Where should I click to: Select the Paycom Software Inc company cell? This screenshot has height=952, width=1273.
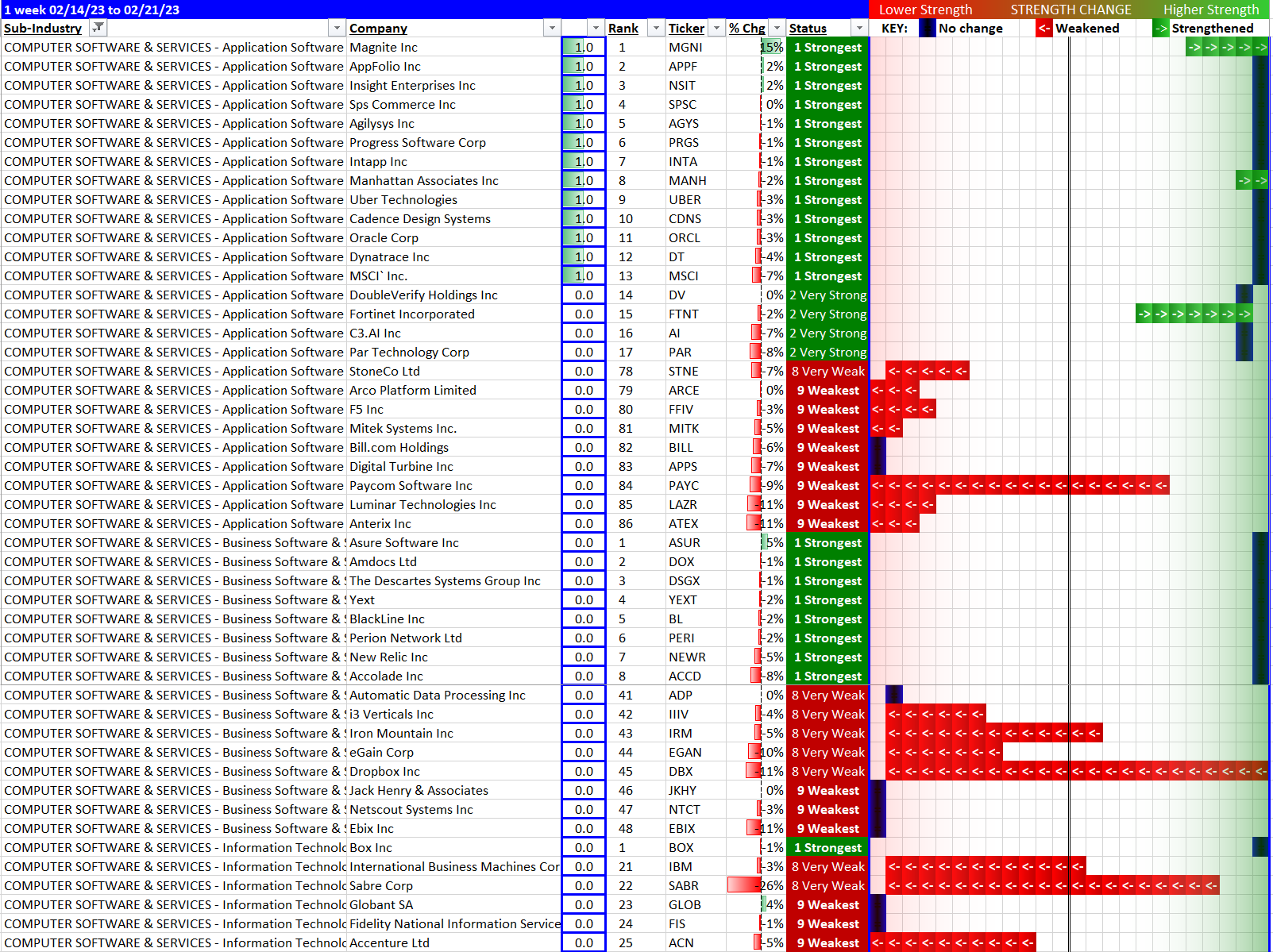coord(454,486)
